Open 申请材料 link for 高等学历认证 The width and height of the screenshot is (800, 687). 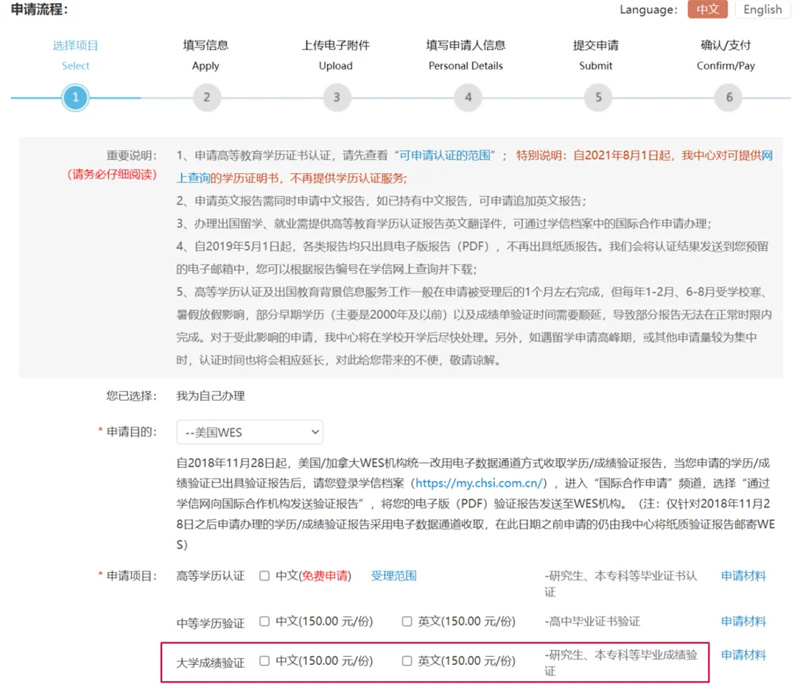tap(743, 576)
